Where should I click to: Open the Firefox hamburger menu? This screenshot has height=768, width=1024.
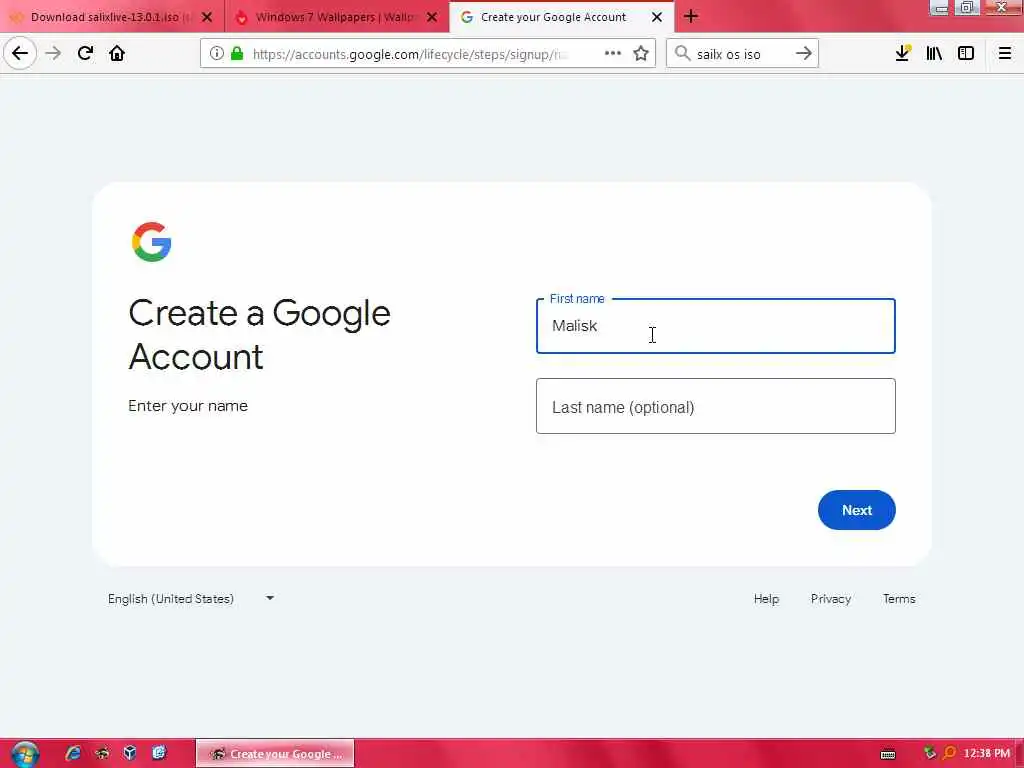coord(1005,54)
